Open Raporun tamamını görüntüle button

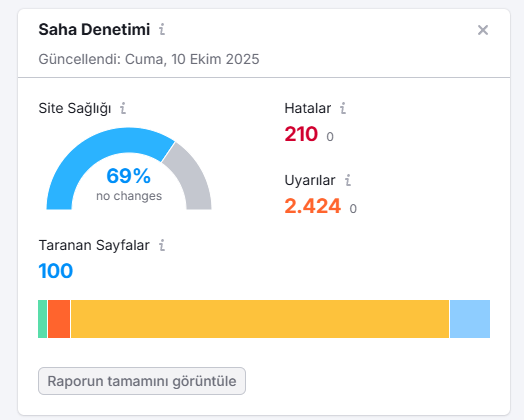[142, 381]
